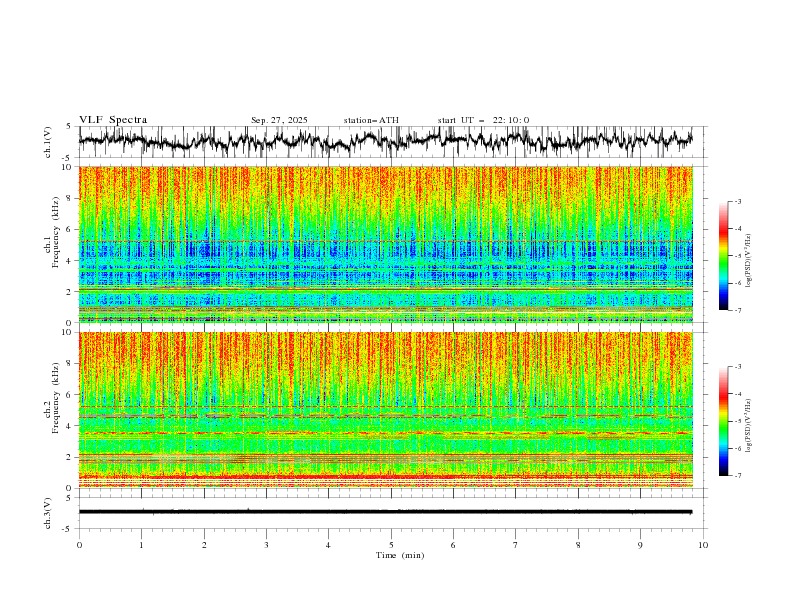Click the time axis tick label '1'
792x612 pixels.
[141, 545]
